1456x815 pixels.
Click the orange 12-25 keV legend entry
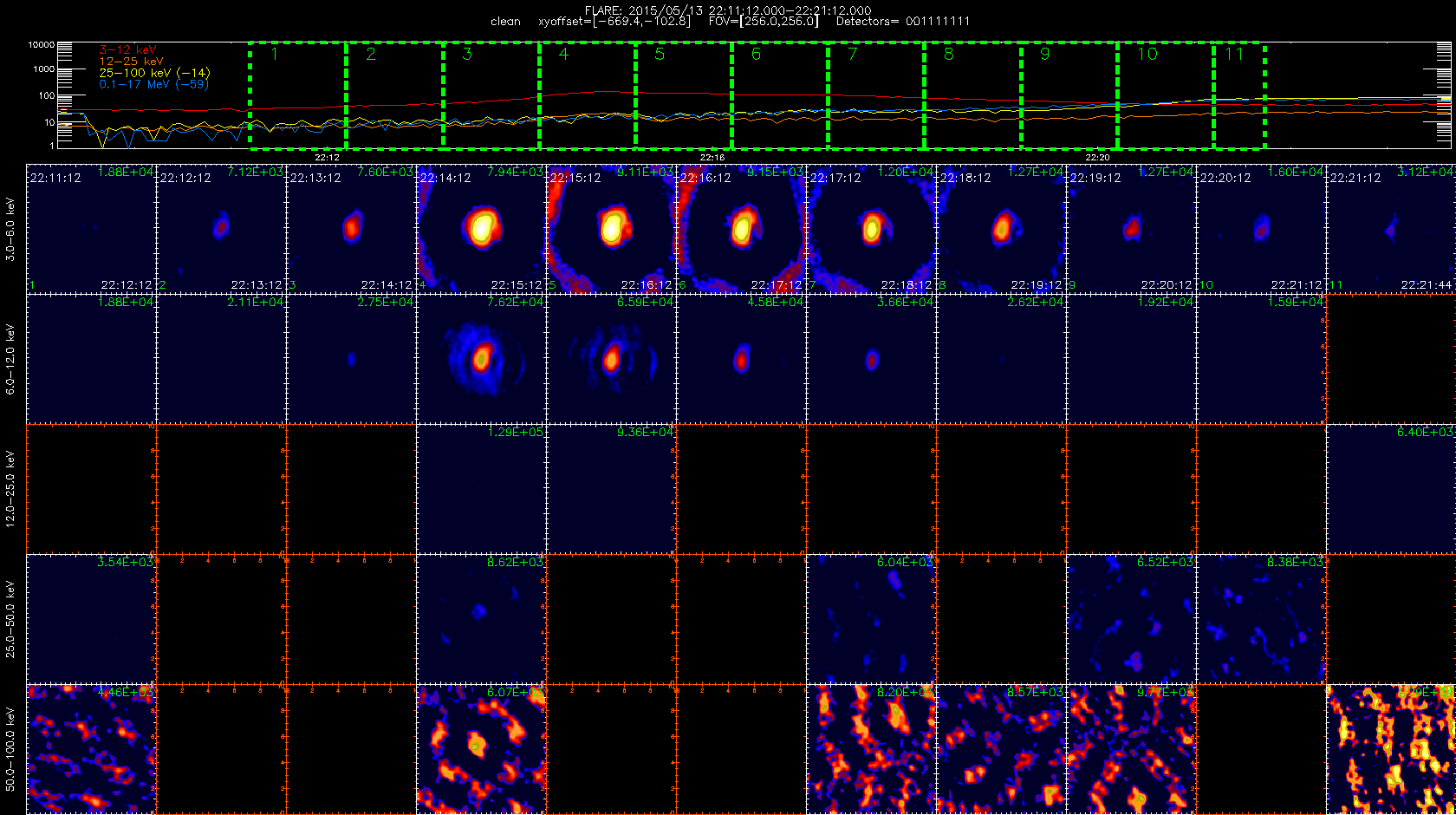[x=131, y=62]
